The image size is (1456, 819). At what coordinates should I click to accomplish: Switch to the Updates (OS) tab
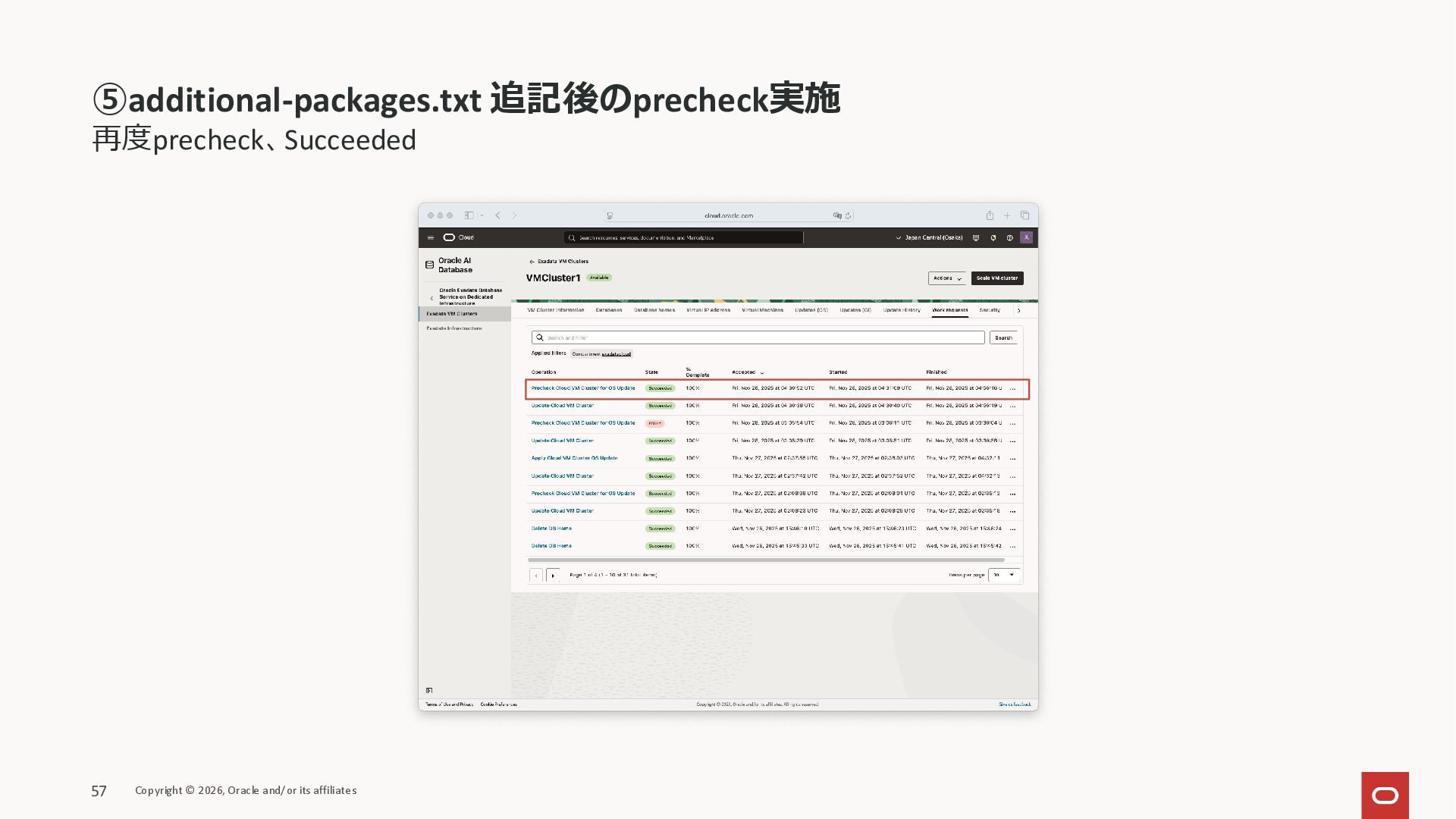click(x=811, y=310)
